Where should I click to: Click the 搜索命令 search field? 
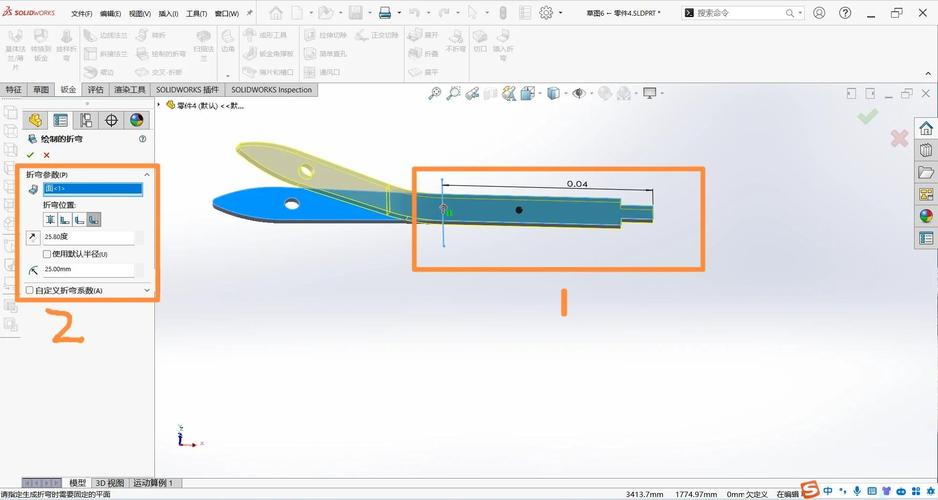coord(739,13)
